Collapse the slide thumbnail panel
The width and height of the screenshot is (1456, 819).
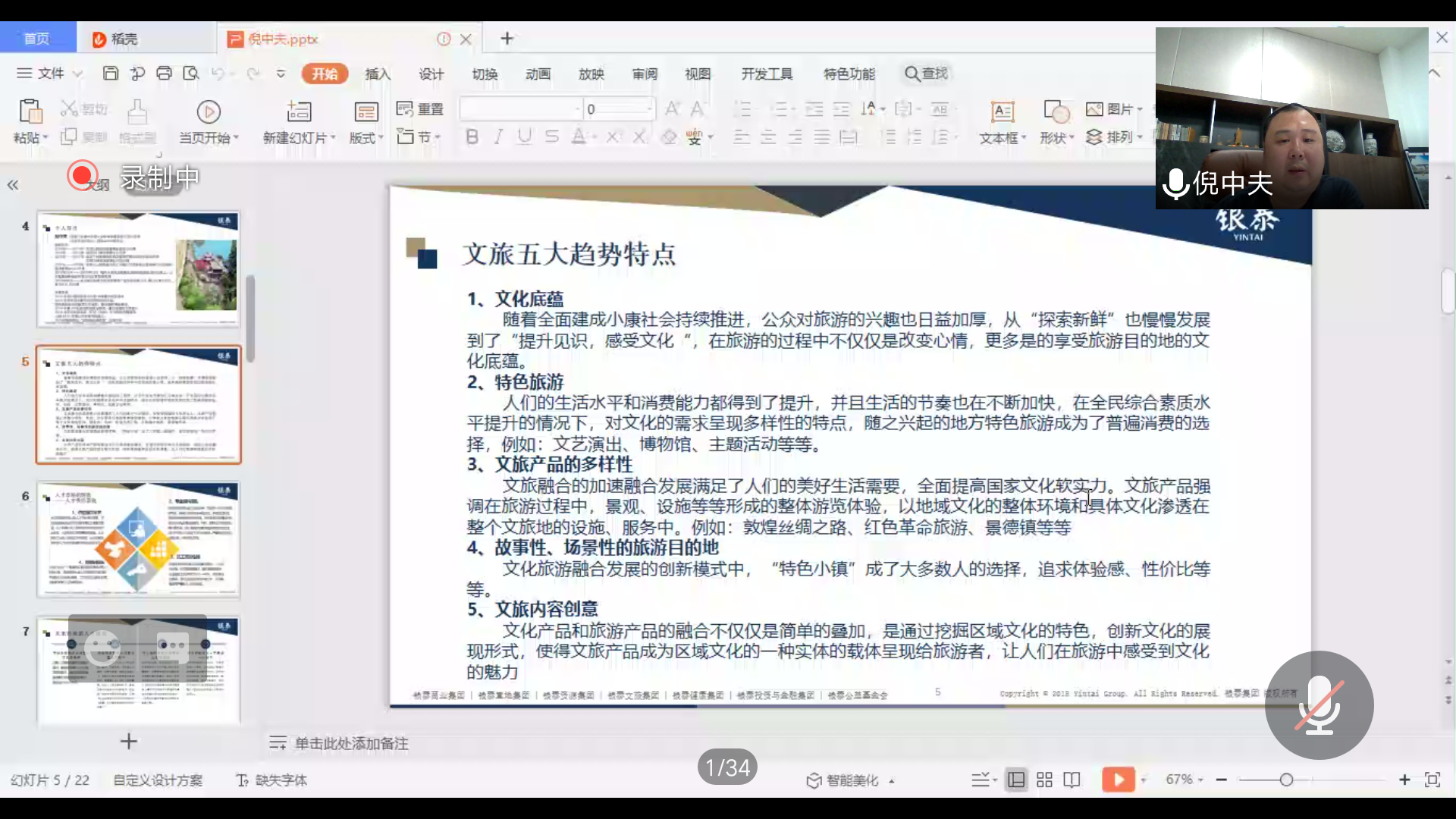(x=13, y=185)
